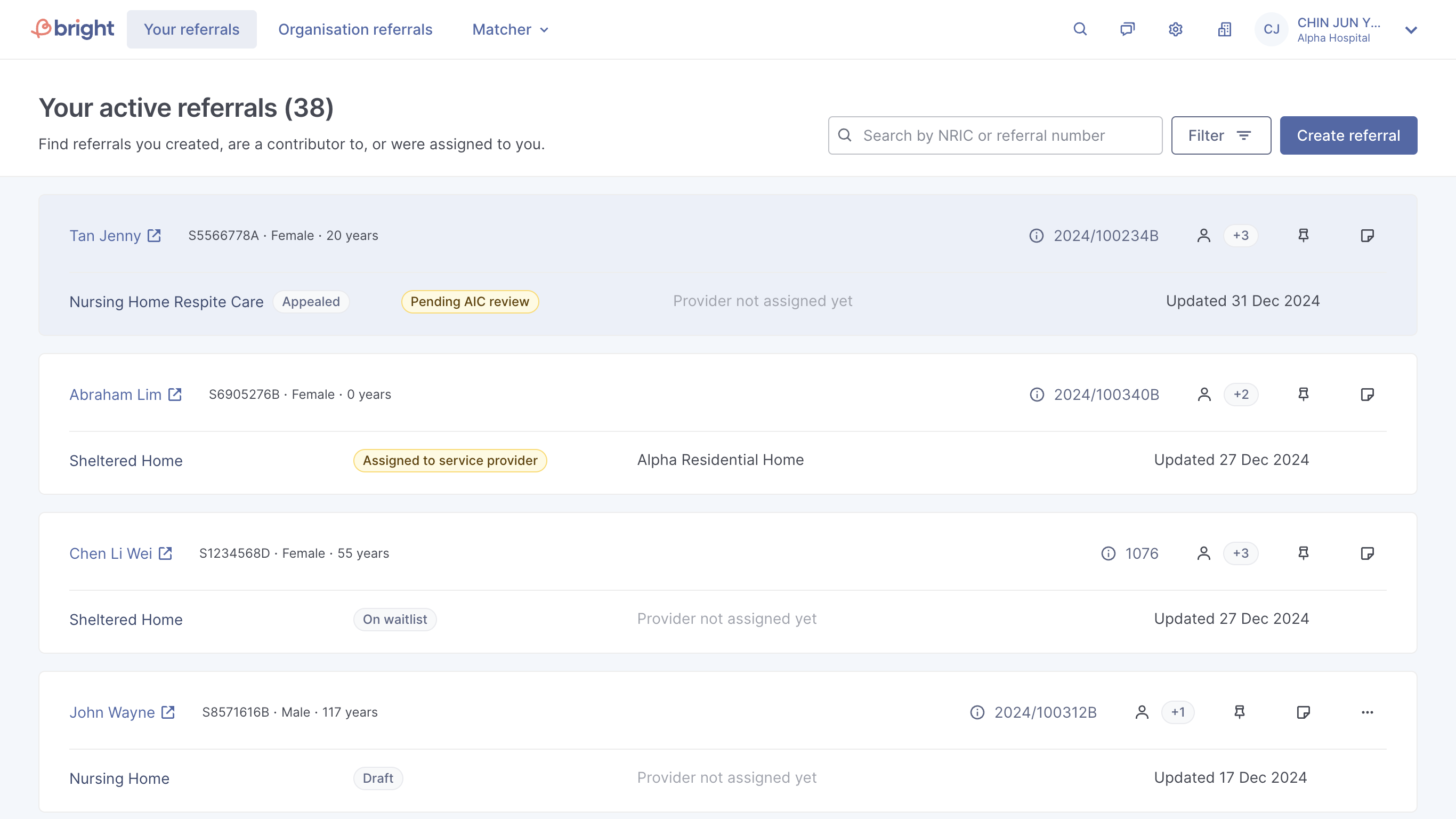Expand the Matcher dropdown menu
Image resolution: width=1456 pixels, height=819 pixels.
(511, 29)
